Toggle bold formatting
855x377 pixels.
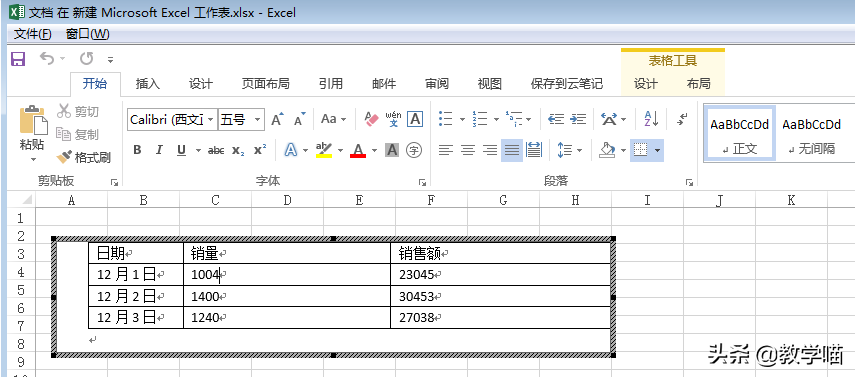pyautogui.click(x=137, y=150)
